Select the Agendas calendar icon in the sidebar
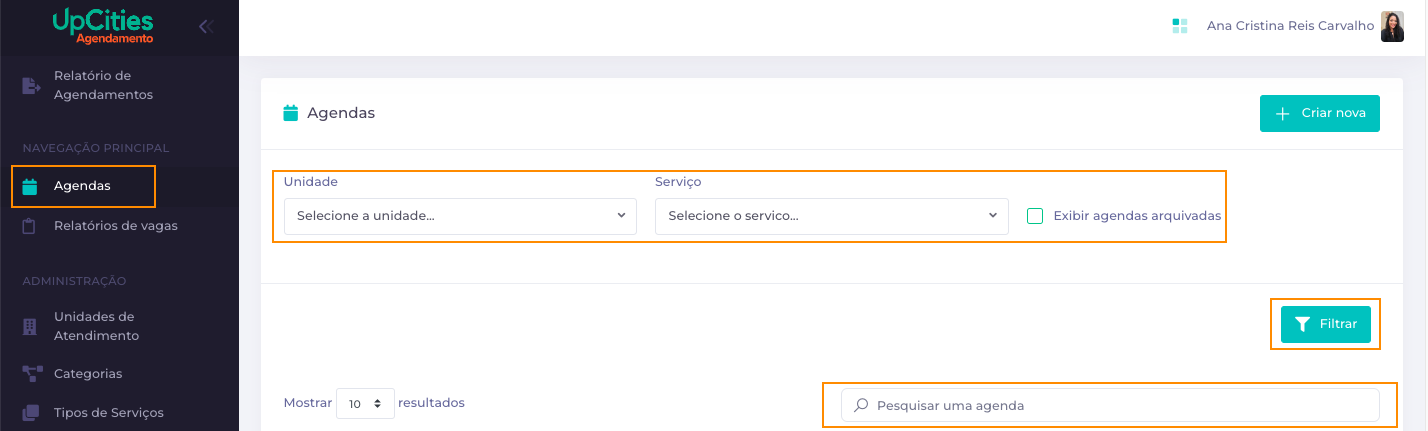The width and height of the screenshot is (1428, 431). click(30, 186)
